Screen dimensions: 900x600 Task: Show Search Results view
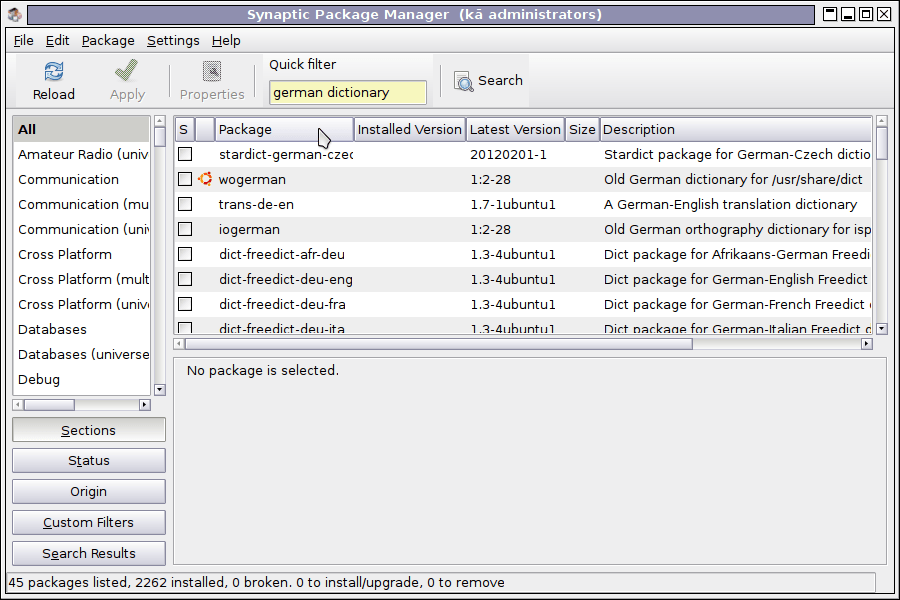89,553
